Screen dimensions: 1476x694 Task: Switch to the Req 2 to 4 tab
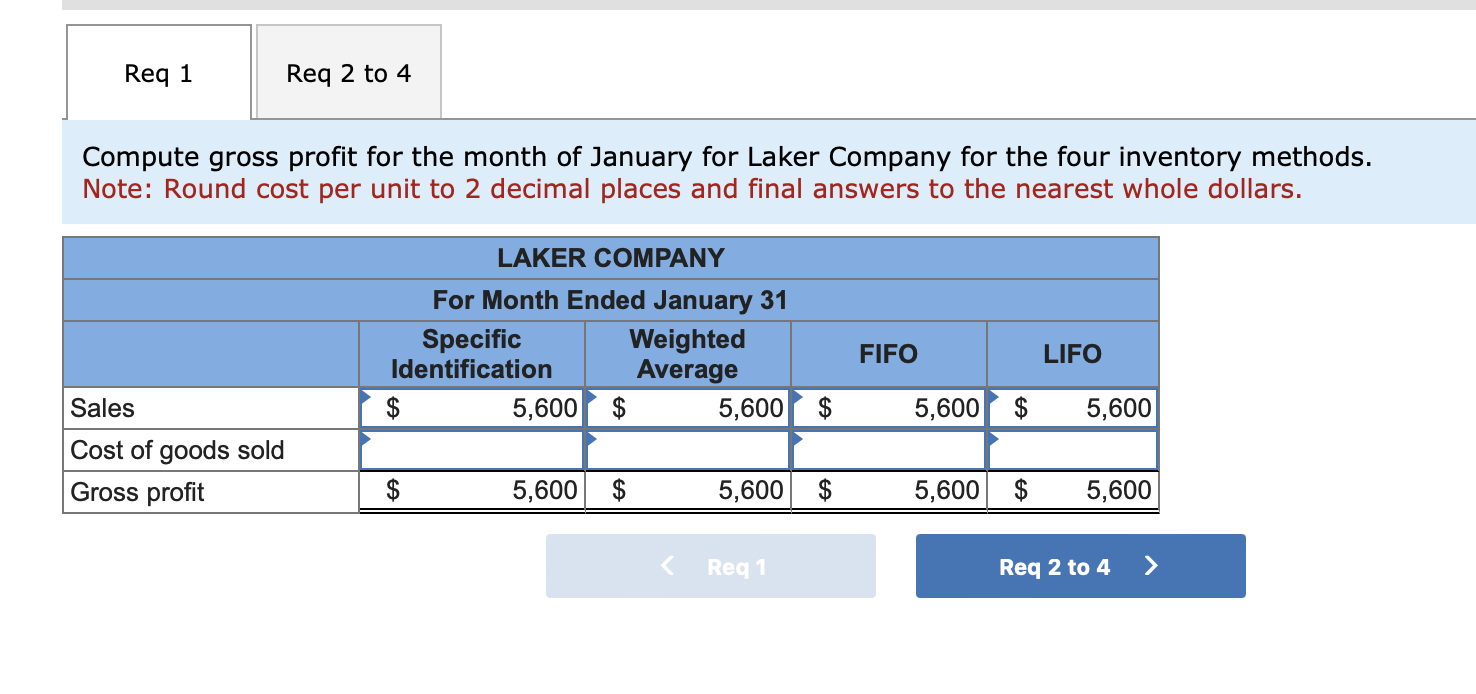coord(348,71)
